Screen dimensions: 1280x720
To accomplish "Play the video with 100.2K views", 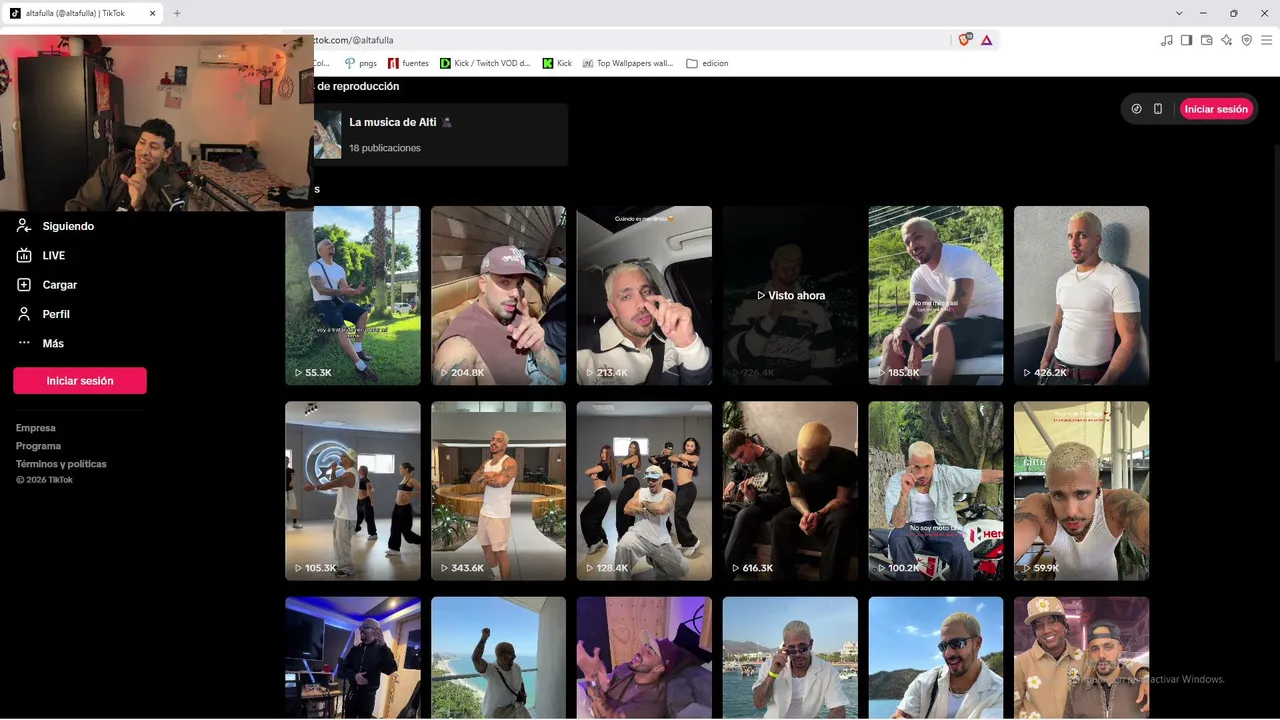I will [x=936, y=491].
